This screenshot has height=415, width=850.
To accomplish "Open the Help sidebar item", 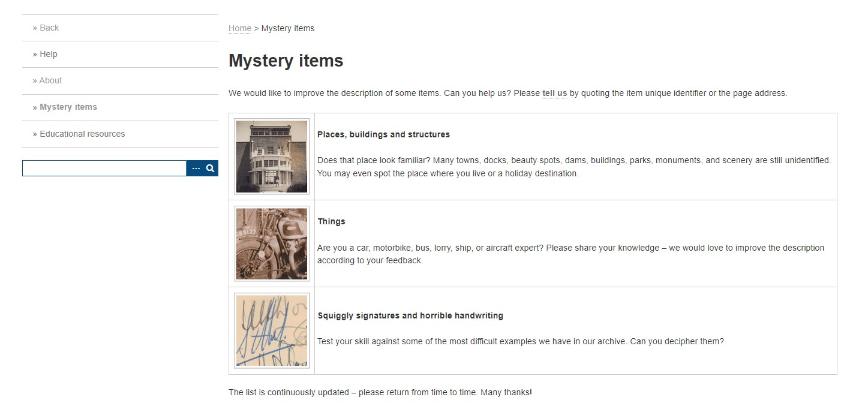I will (46, 54).
